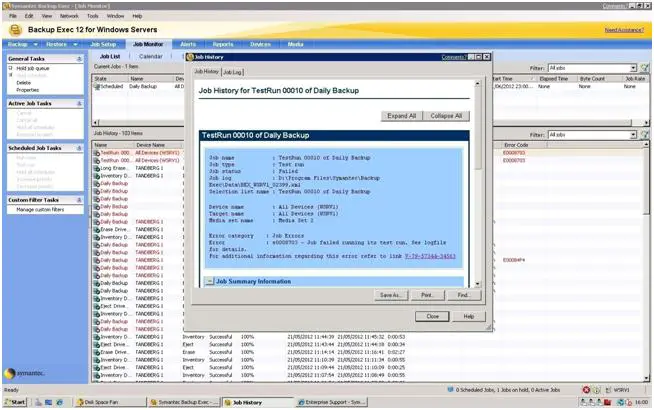
Task: Toggle the Hold job queue checkbox
Action: 11,68
